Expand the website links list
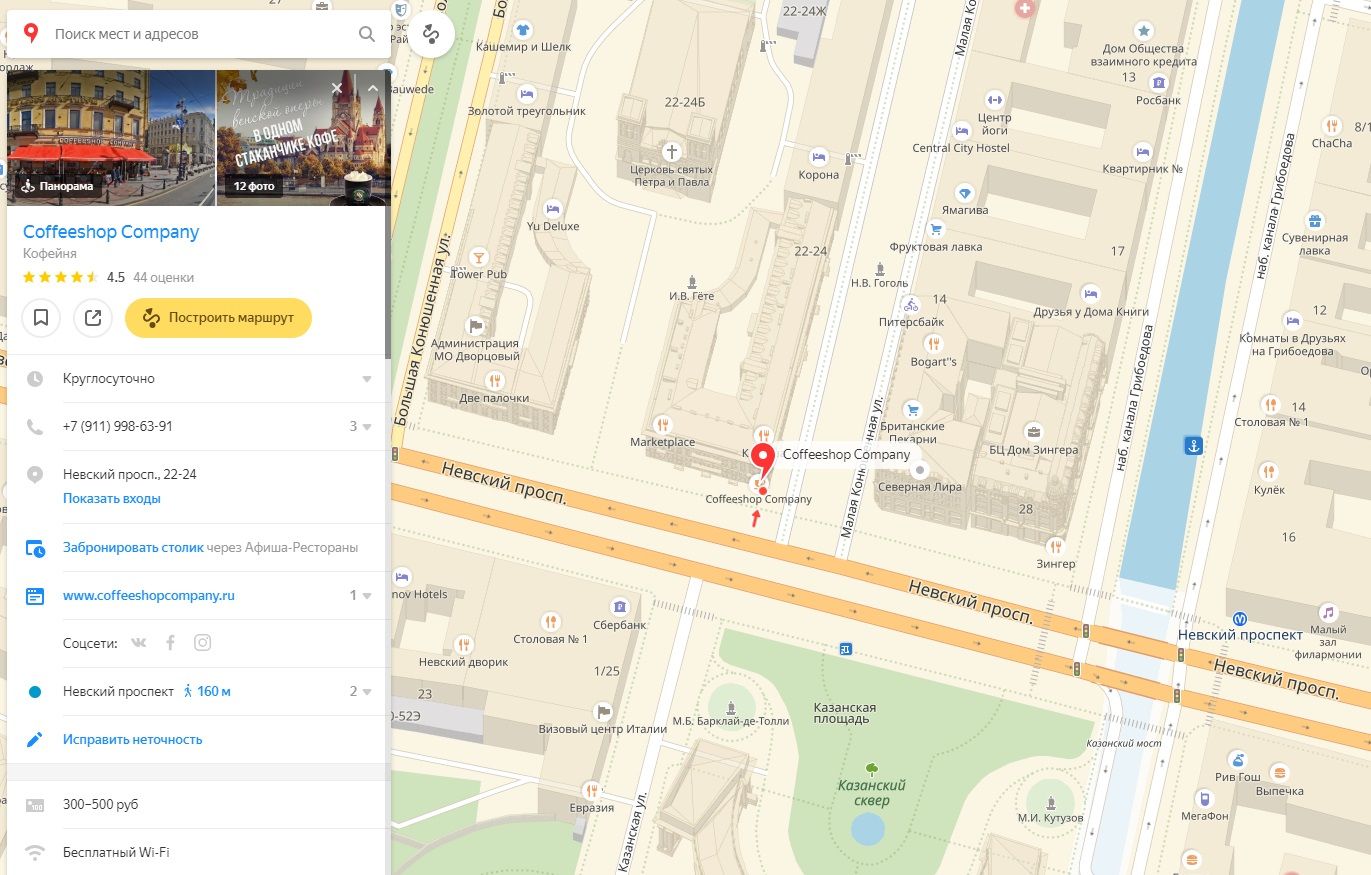Screen dimensions: 1371x875 point(366,596)
